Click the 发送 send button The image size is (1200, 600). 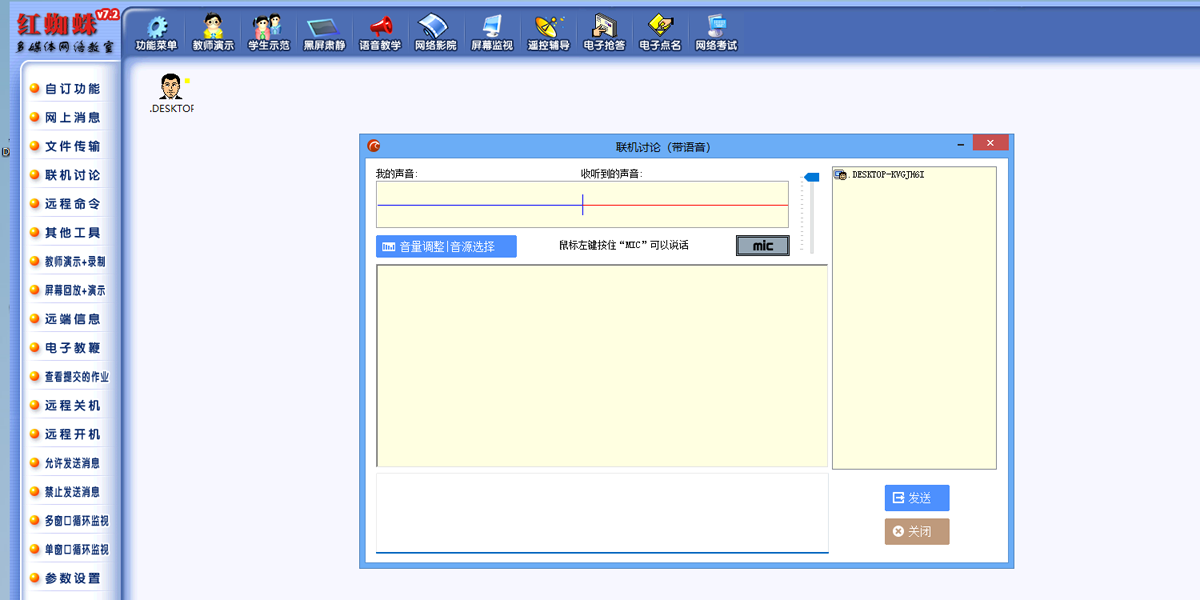[x=916, y=497]
